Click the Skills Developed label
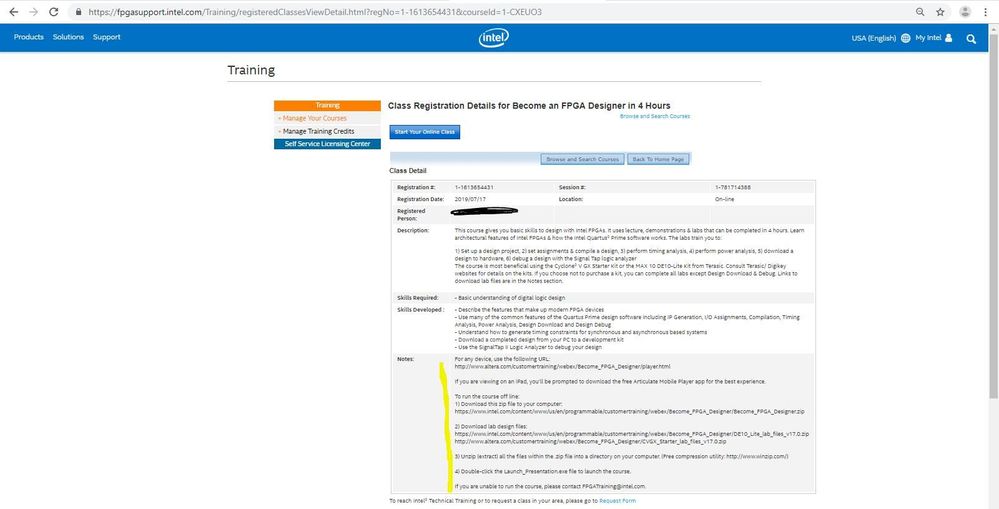Viewport: 999px width, 509px height. [x=420, y=309]
